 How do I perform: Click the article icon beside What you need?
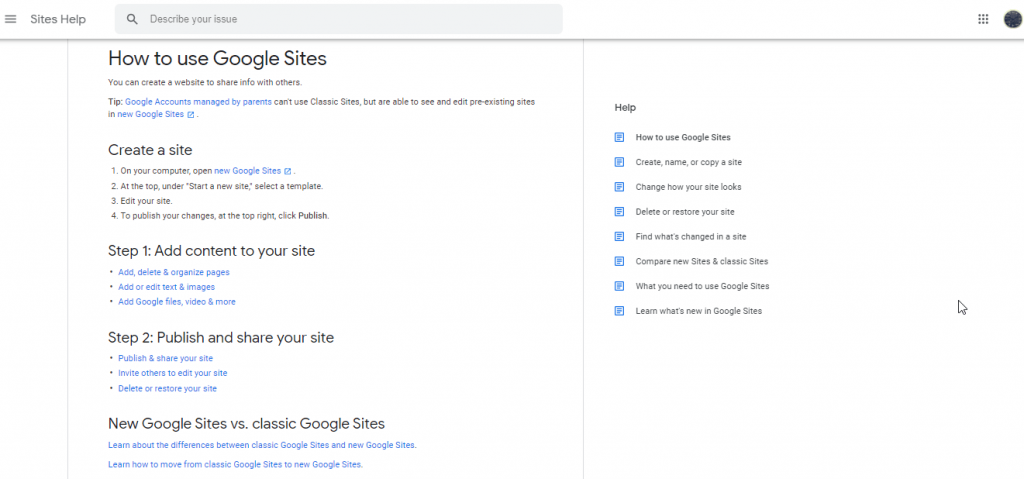(x=619, y=286)
